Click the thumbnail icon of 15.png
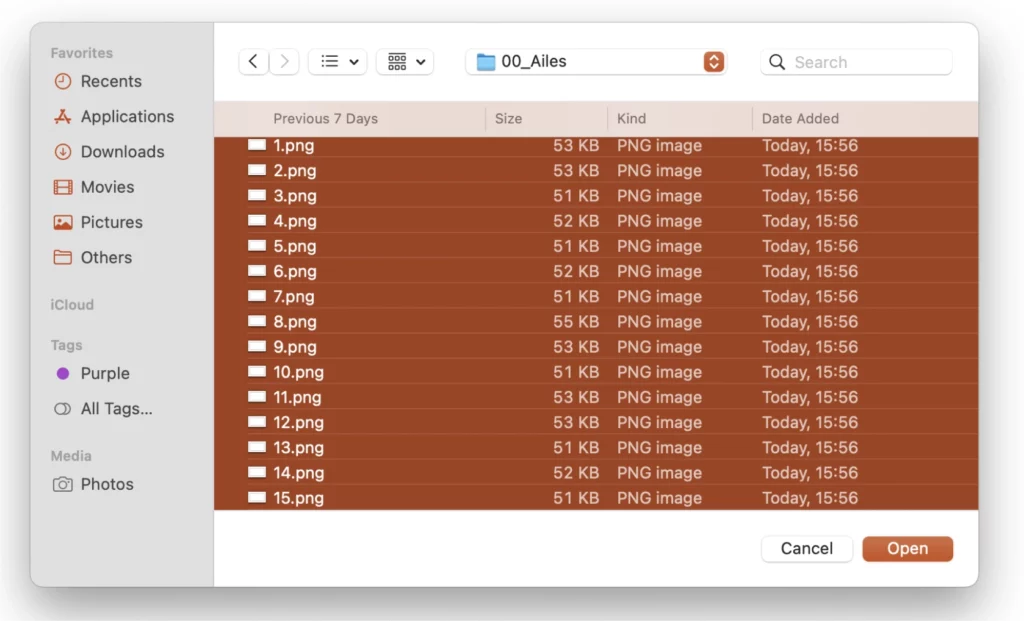Screen dimensions: 1024x621 pos(257,497)
